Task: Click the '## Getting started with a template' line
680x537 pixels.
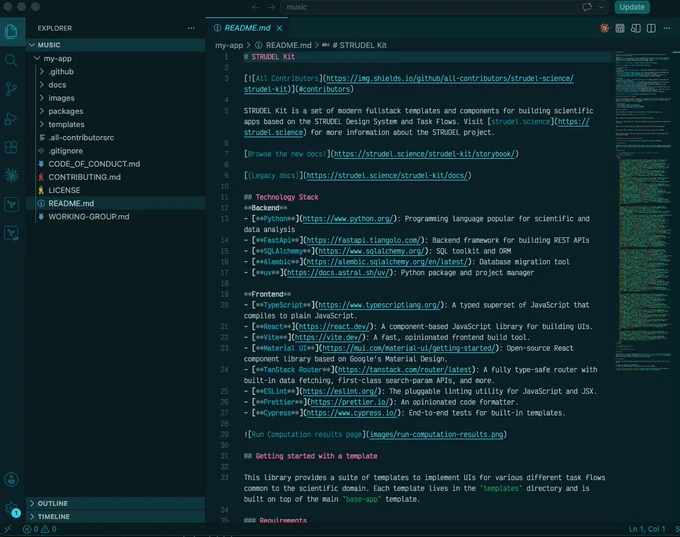Action: [x=311, y=456]
